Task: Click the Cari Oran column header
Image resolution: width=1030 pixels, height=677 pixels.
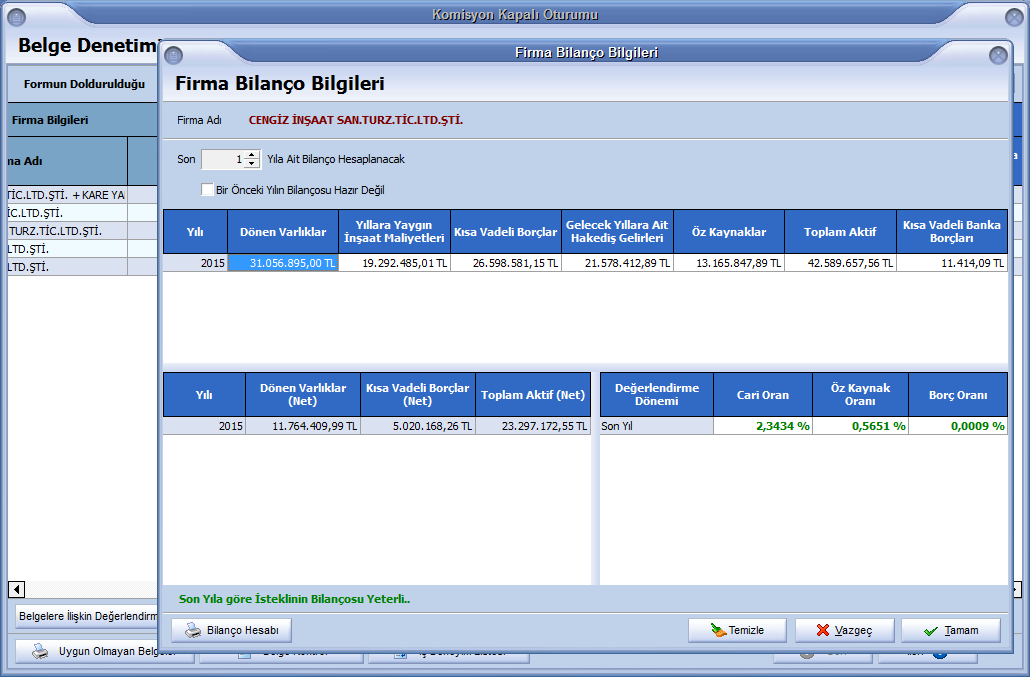Action: coord(762,395)
